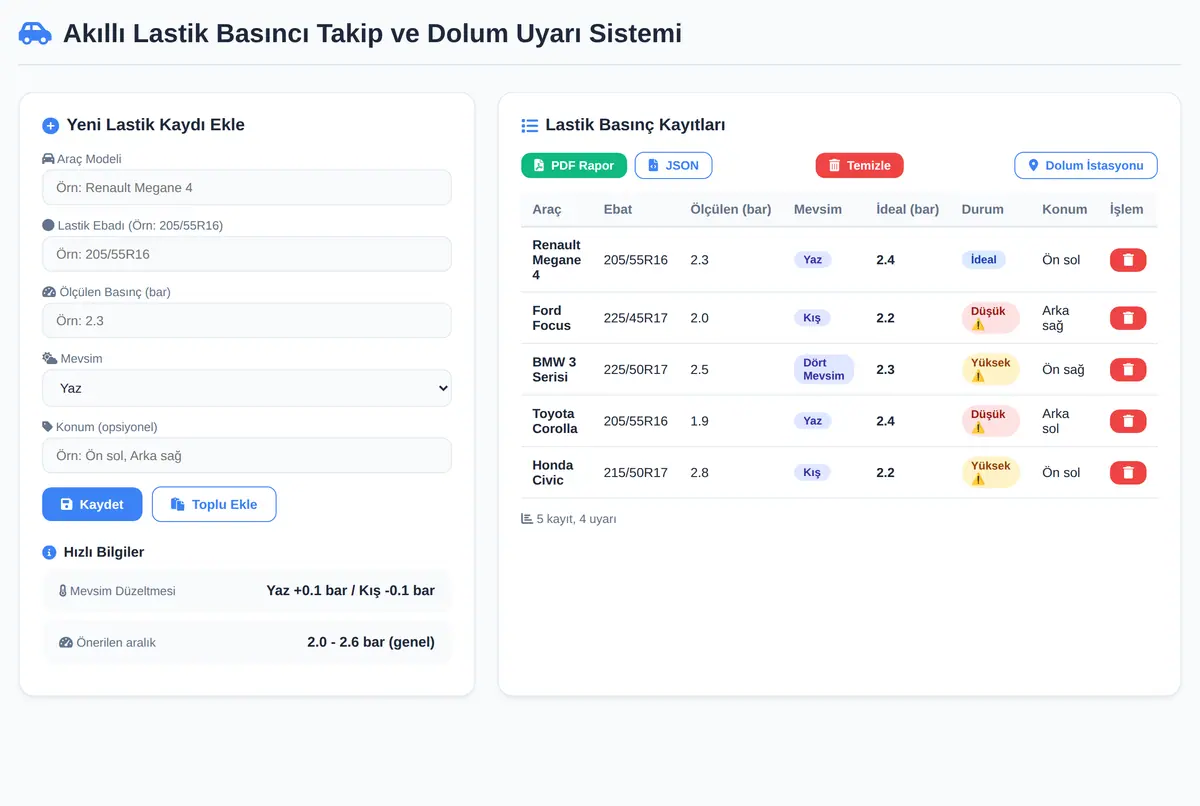Click the Ön sağ location cell

[x=1063, y=370]
